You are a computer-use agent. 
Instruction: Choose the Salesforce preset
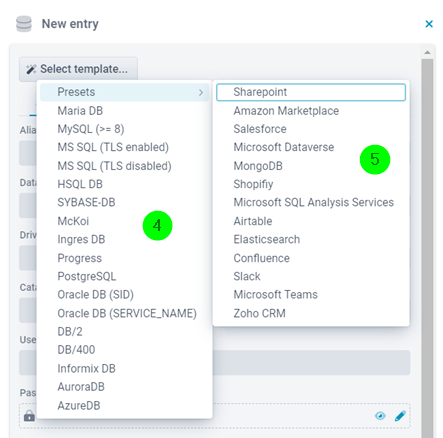[x=311, y=129]
